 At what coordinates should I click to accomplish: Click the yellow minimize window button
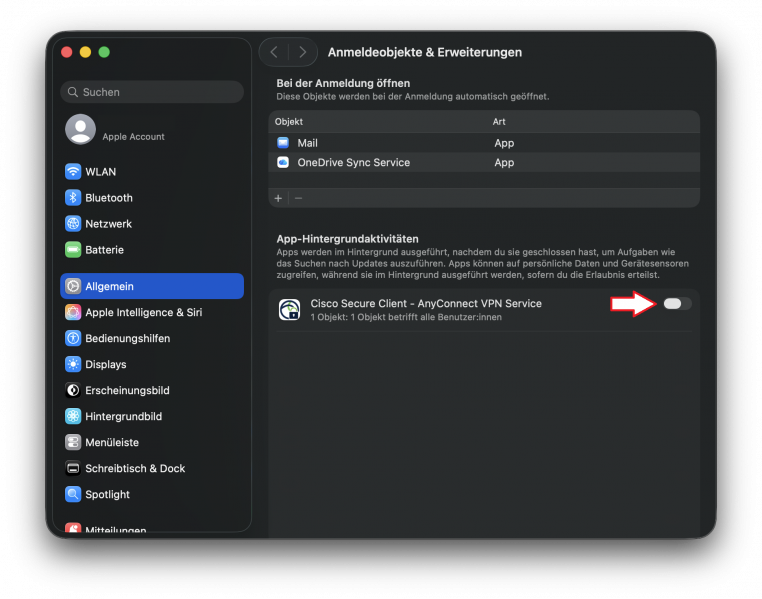pyautogui.click(x=86, y=52)
